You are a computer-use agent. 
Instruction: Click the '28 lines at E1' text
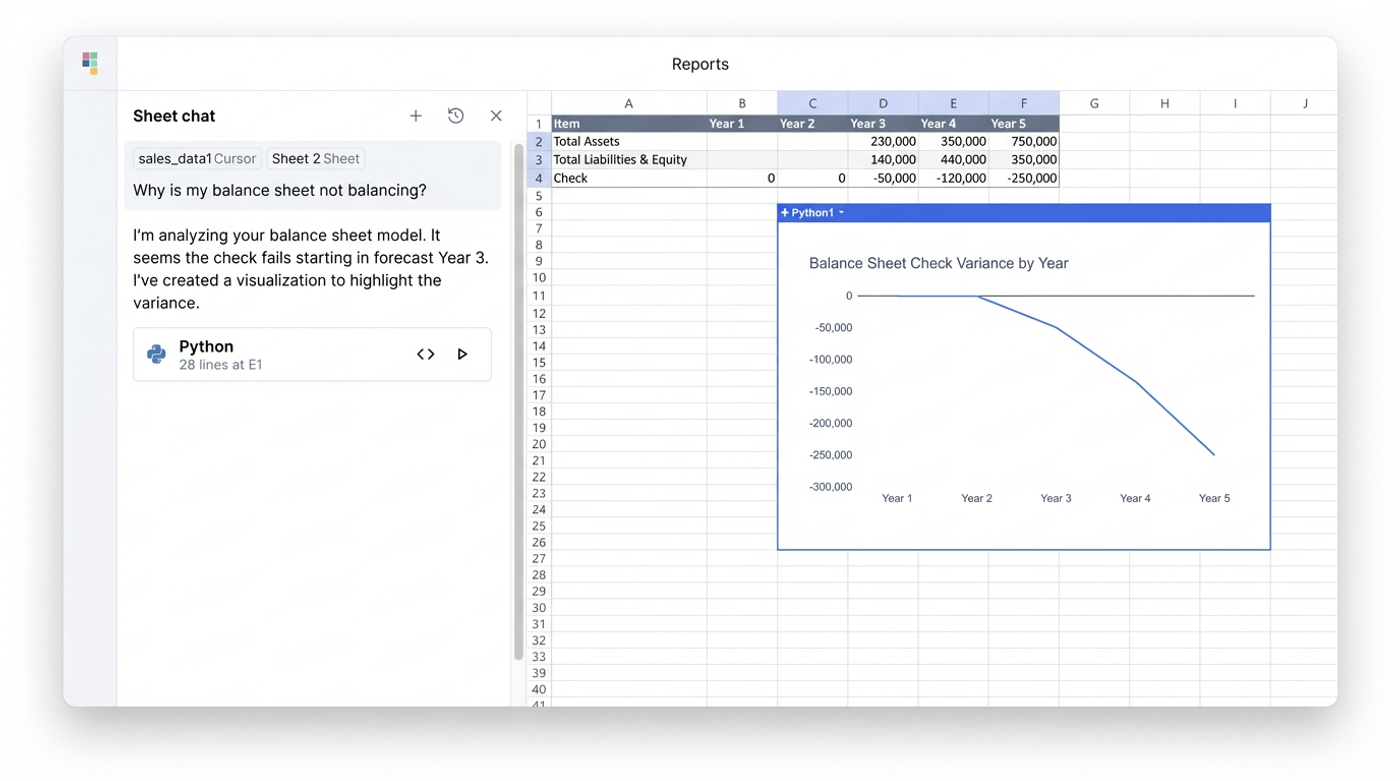[221, 365]
